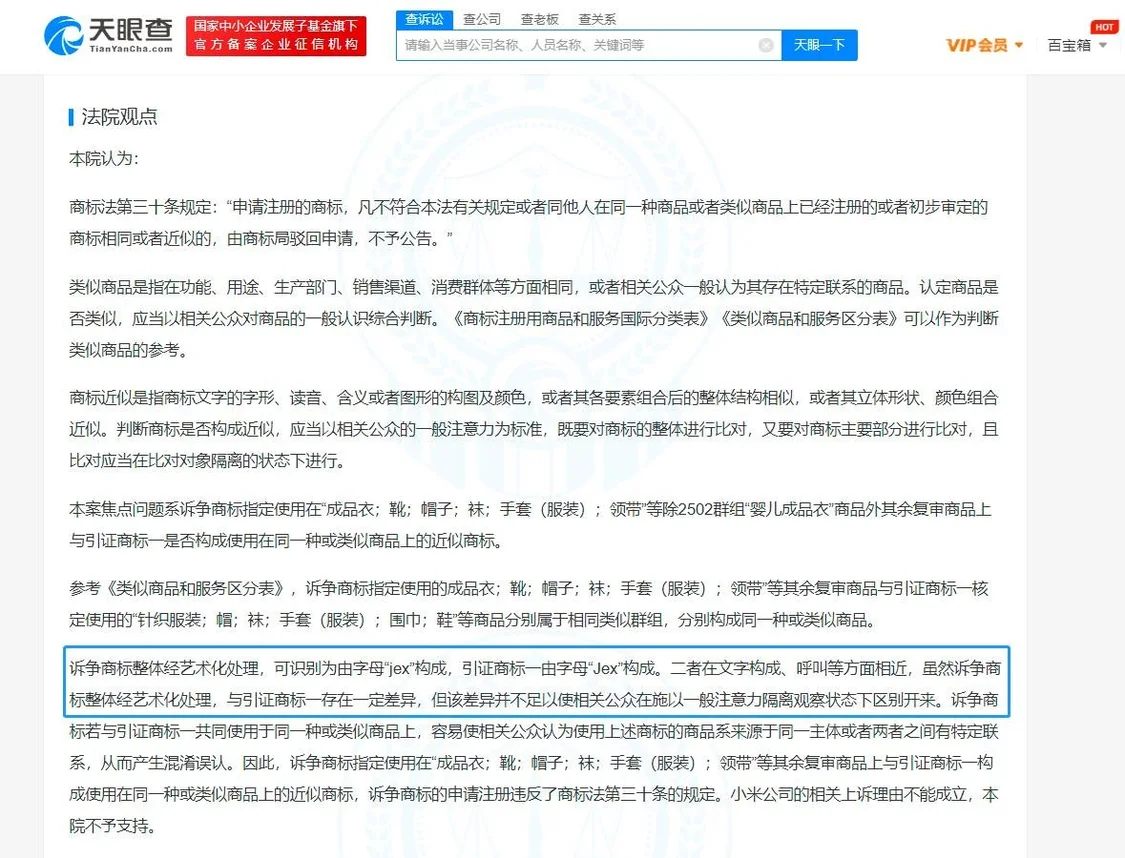This screenshot has width=1125, height=858.
Task: Click the HOT badge above 百宝箱
Action: pos(1104,27)
